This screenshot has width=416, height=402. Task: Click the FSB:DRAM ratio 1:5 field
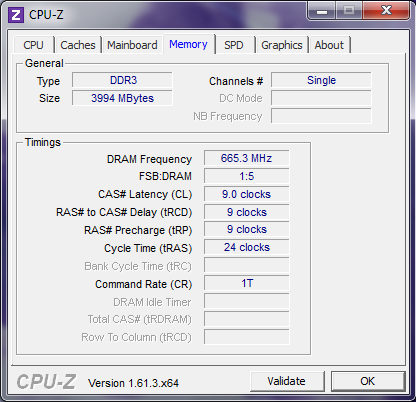(x=247, y=176)
